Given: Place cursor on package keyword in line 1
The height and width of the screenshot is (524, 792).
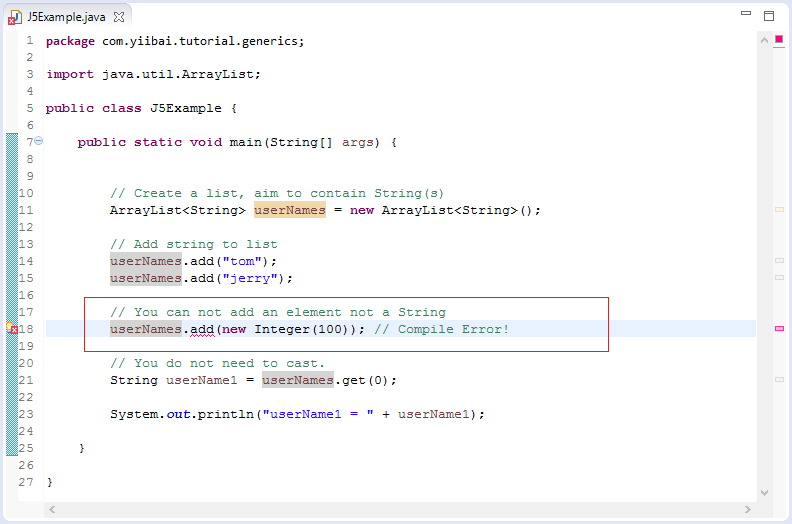Looking at the screenshot, I should coord(70,41).
